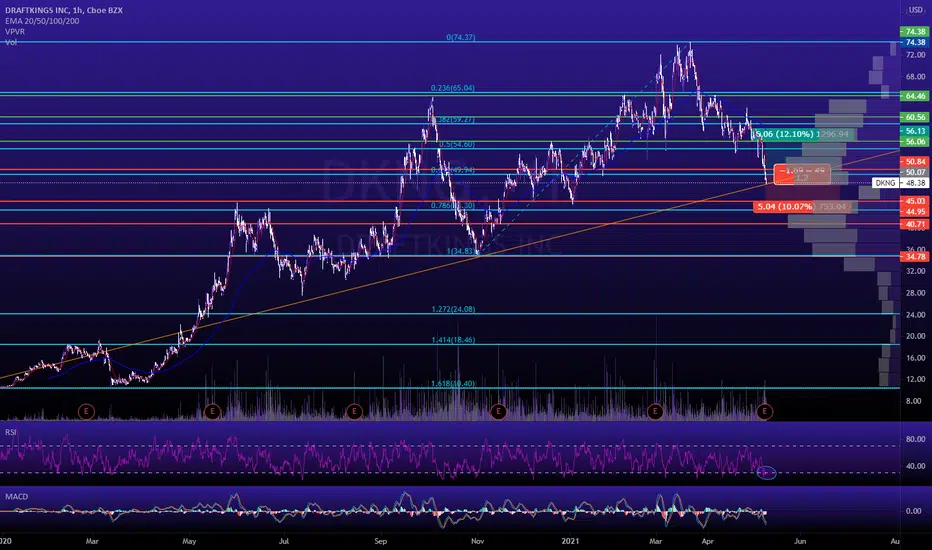Click the USD currency label on price axis
Image resolution: width=932 pixels, height=550 pixels.
pos(915,10)
